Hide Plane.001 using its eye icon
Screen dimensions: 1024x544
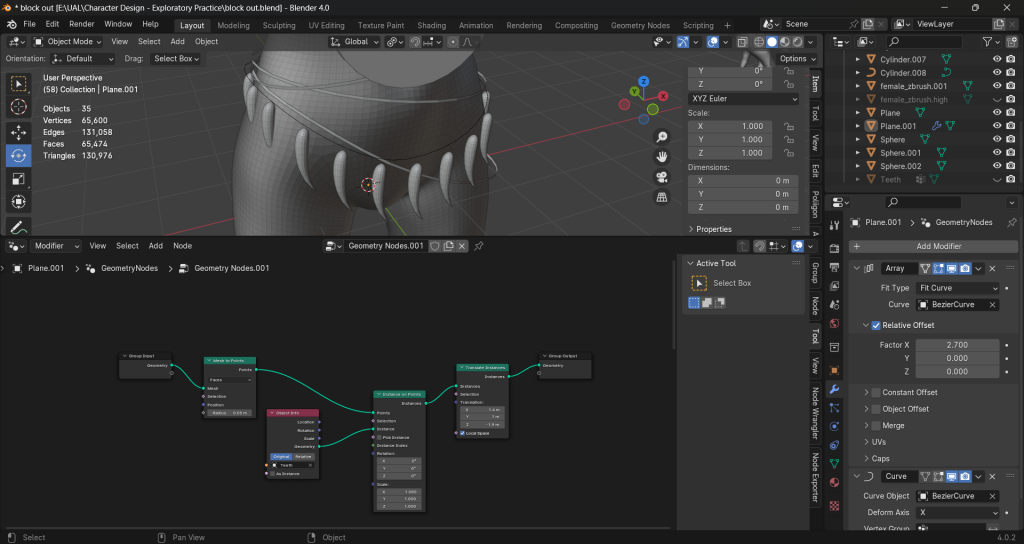pos(997,126)
